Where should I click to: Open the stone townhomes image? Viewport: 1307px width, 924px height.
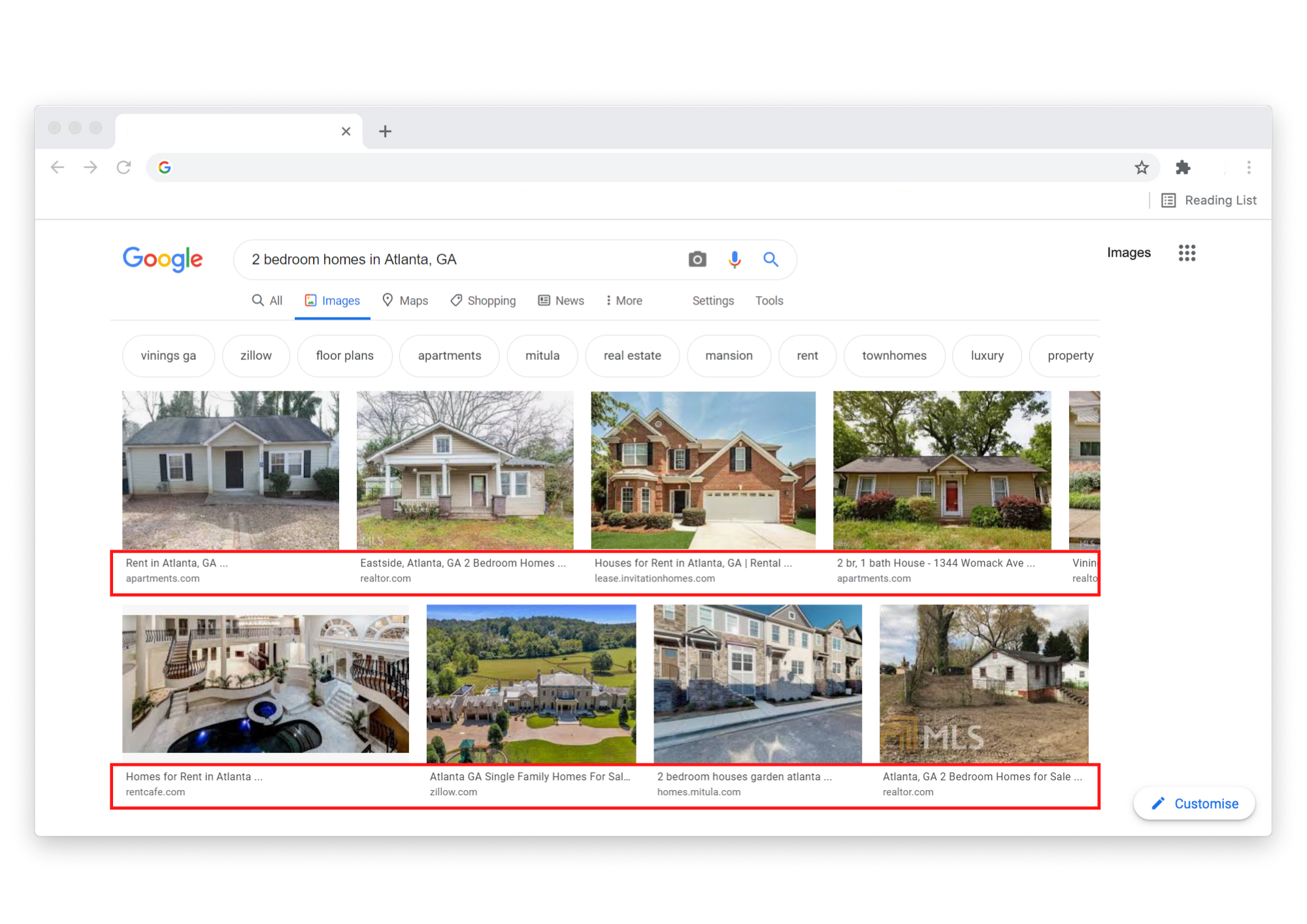[x=757, y=684]
